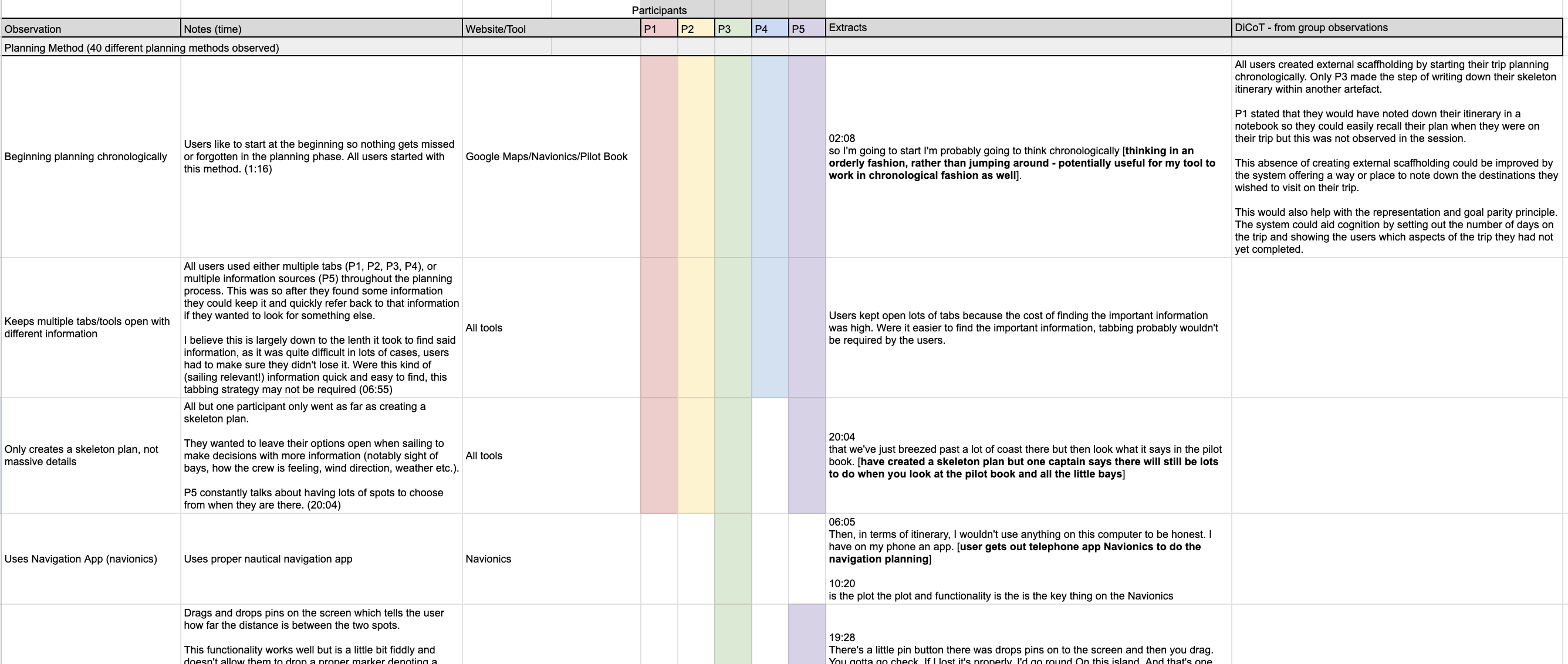Click notes cell about drags and drops pins
The width and height of the screenshot is (1568, 664).
pos(322,634)
